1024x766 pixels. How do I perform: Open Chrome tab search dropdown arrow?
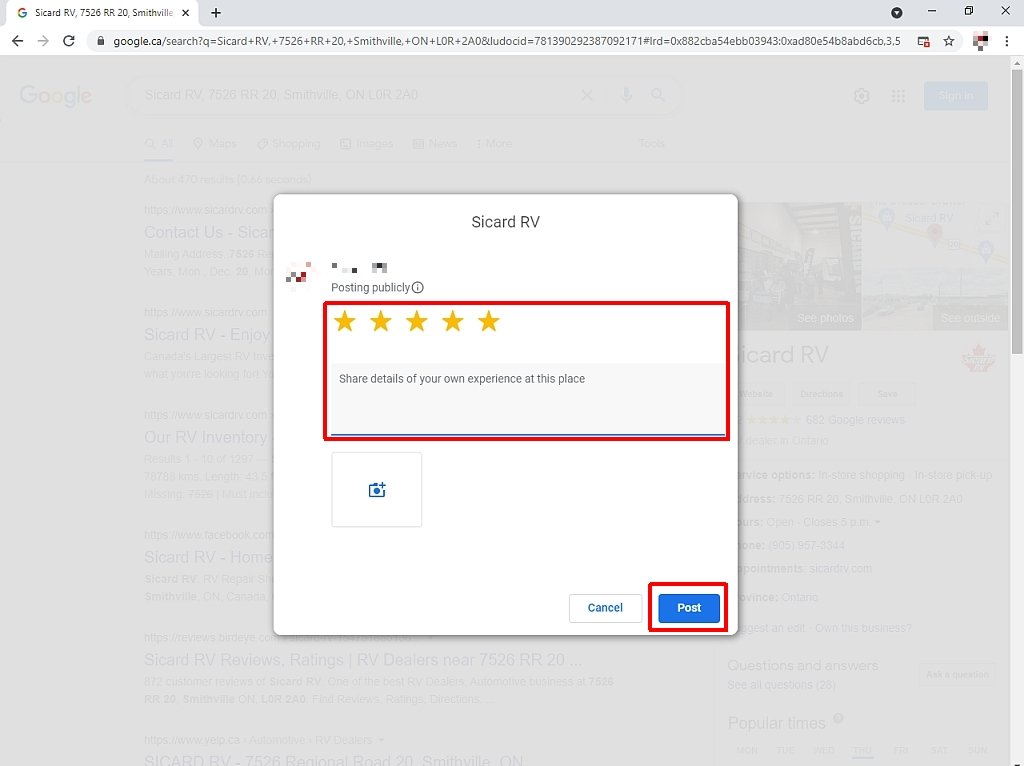coord(897,12)
